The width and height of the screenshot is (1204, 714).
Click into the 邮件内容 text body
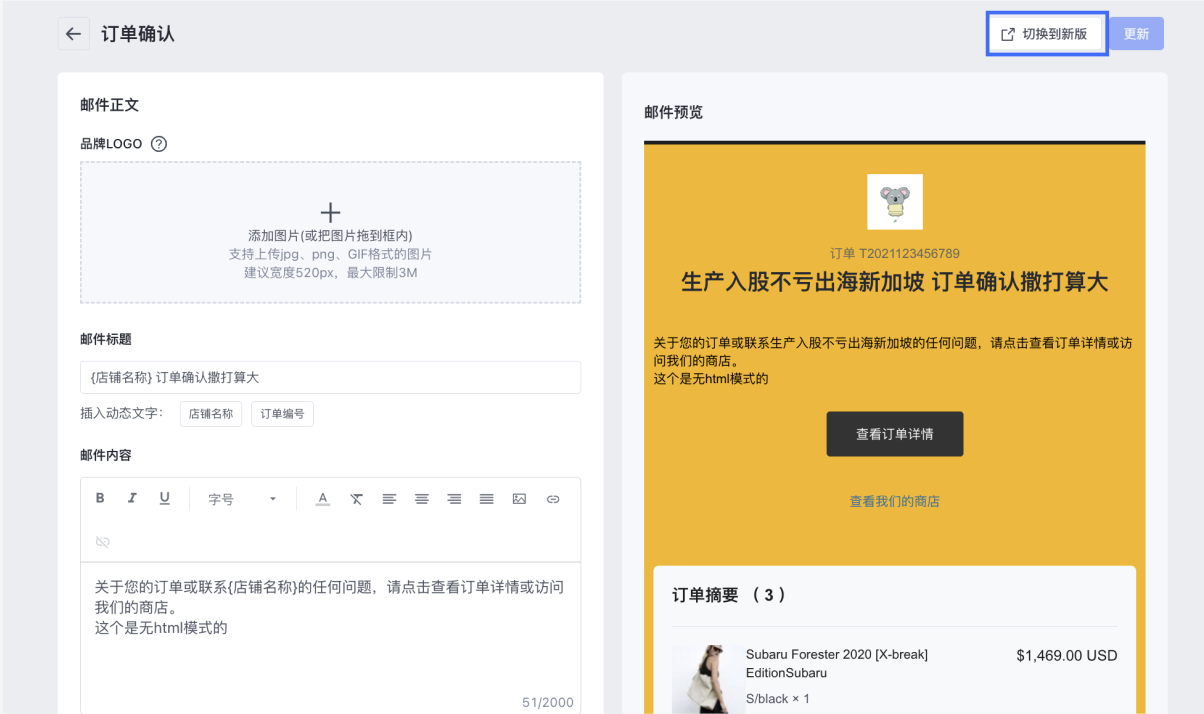(330, 638)
